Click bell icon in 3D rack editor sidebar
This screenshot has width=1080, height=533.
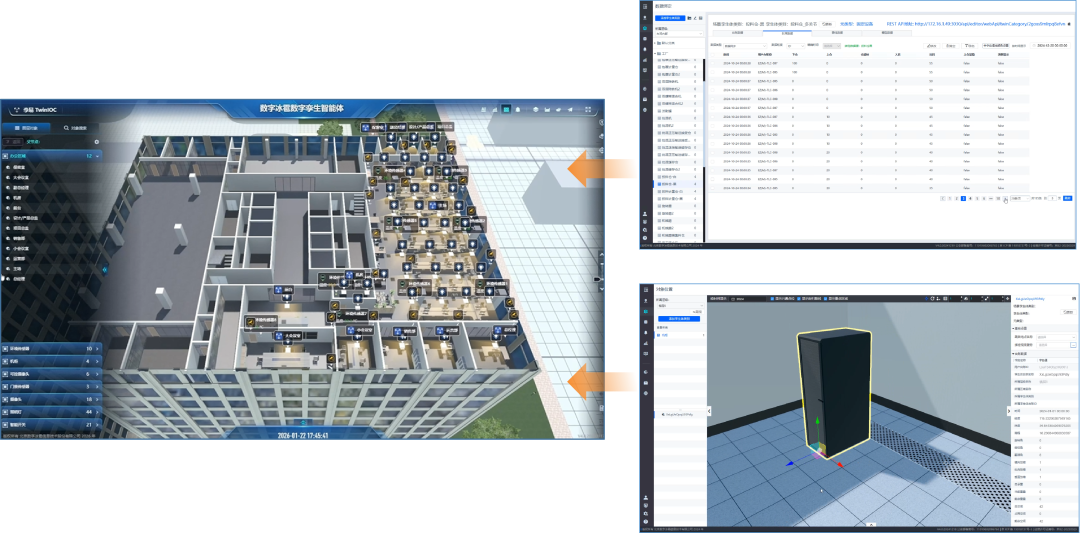pyautogui.click(x=645, y=333)
